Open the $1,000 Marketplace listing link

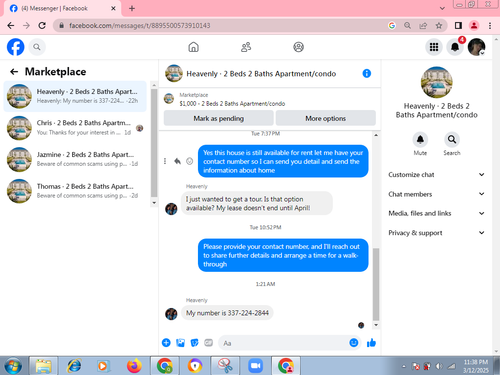(x=232, y=104)
